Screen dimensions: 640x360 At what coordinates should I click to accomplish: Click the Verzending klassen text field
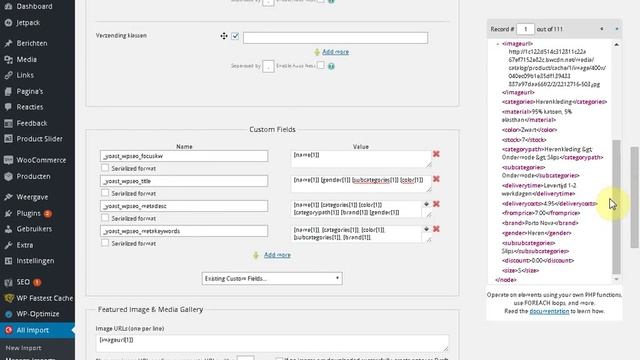coord(335,38)
